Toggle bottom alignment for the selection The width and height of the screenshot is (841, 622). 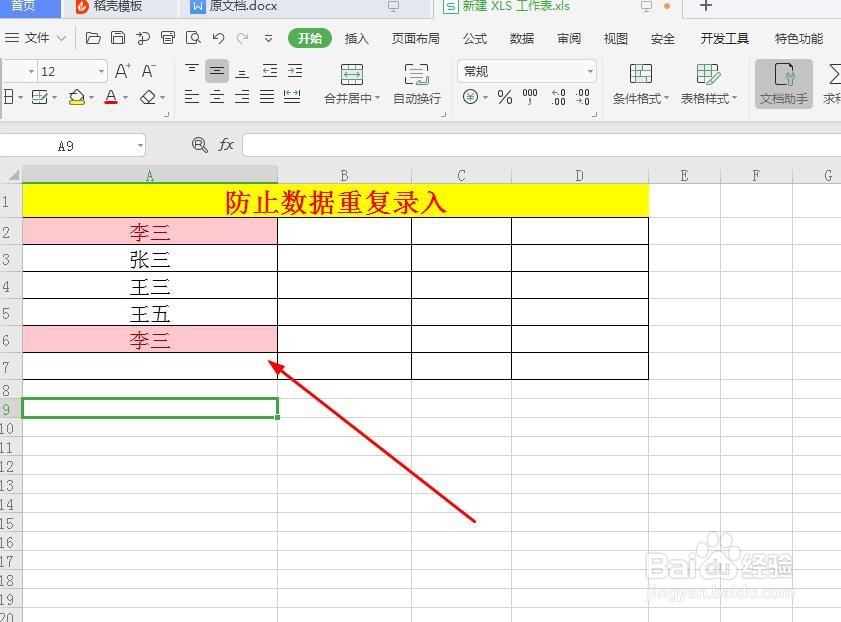point(242,71)
